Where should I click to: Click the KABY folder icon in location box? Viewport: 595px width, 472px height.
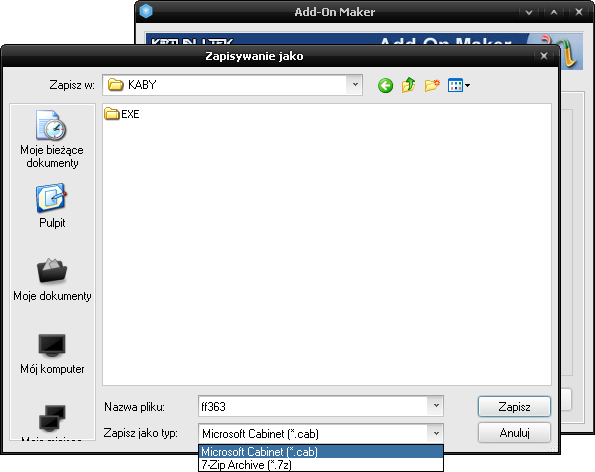115,84
